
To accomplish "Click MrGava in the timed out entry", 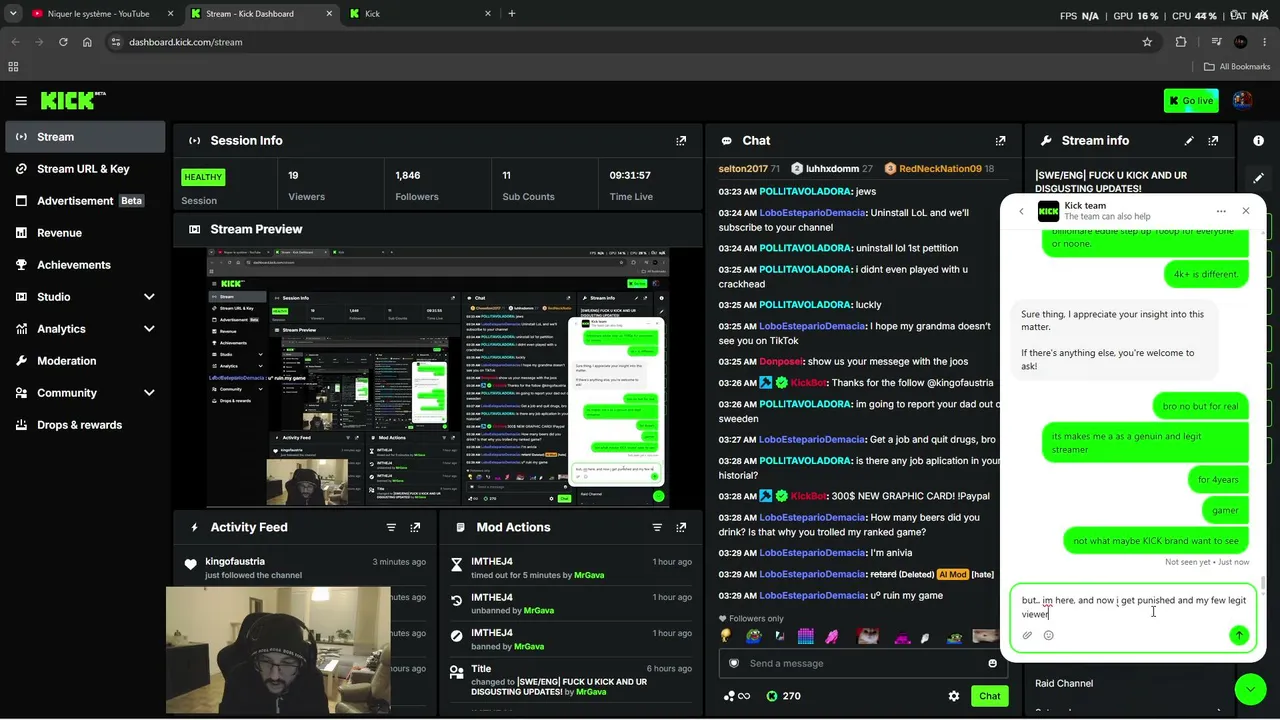I will (589, 576).
